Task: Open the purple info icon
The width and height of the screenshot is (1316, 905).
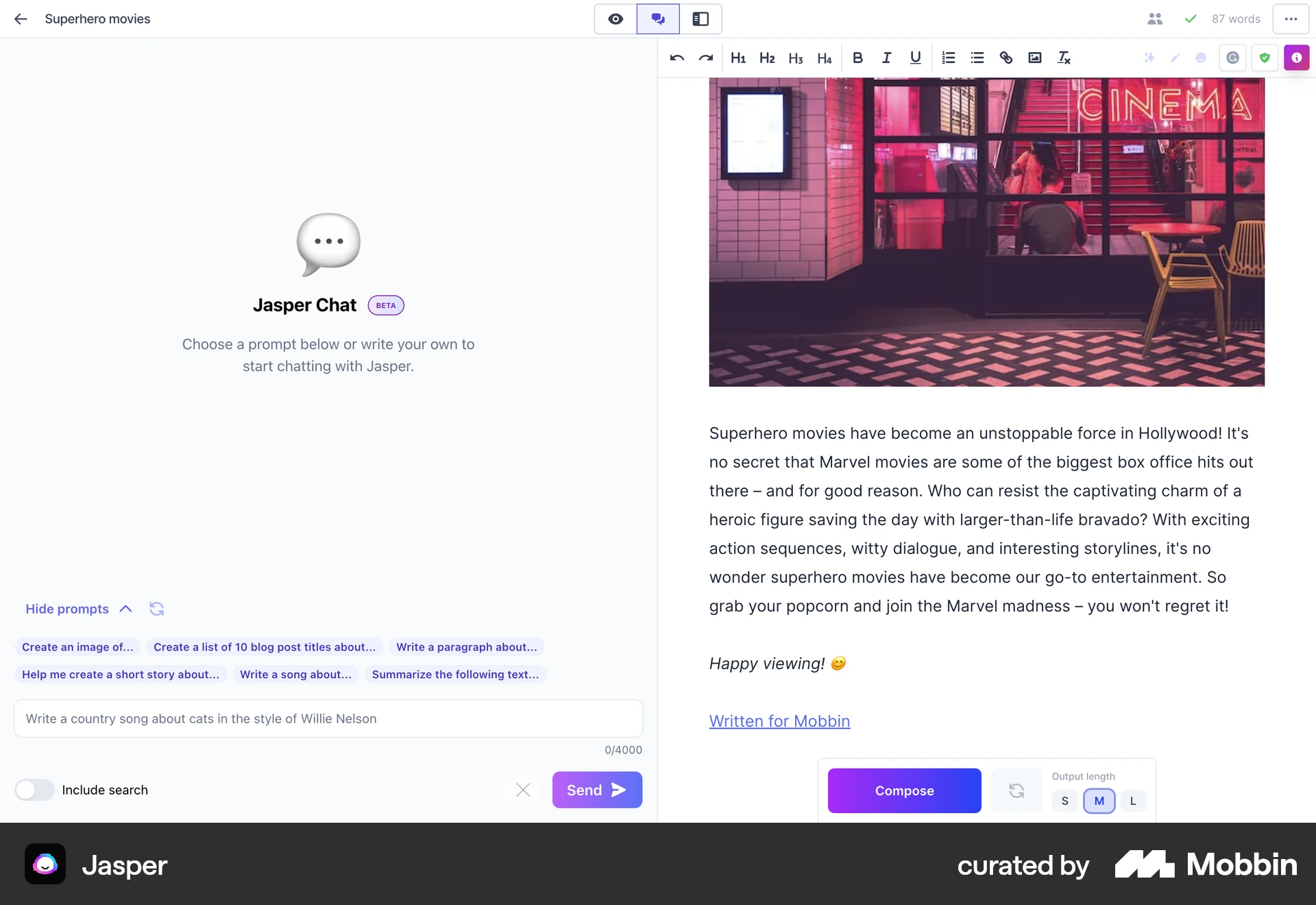Action: click(x=1297, y=58)
